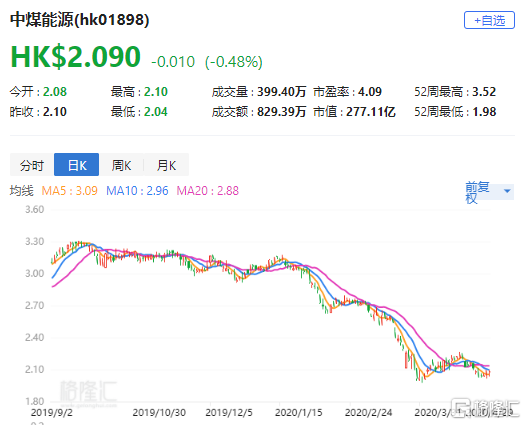
Task: Click the 中煤能源(hk01898) stock title
Action: pos(80,19)
